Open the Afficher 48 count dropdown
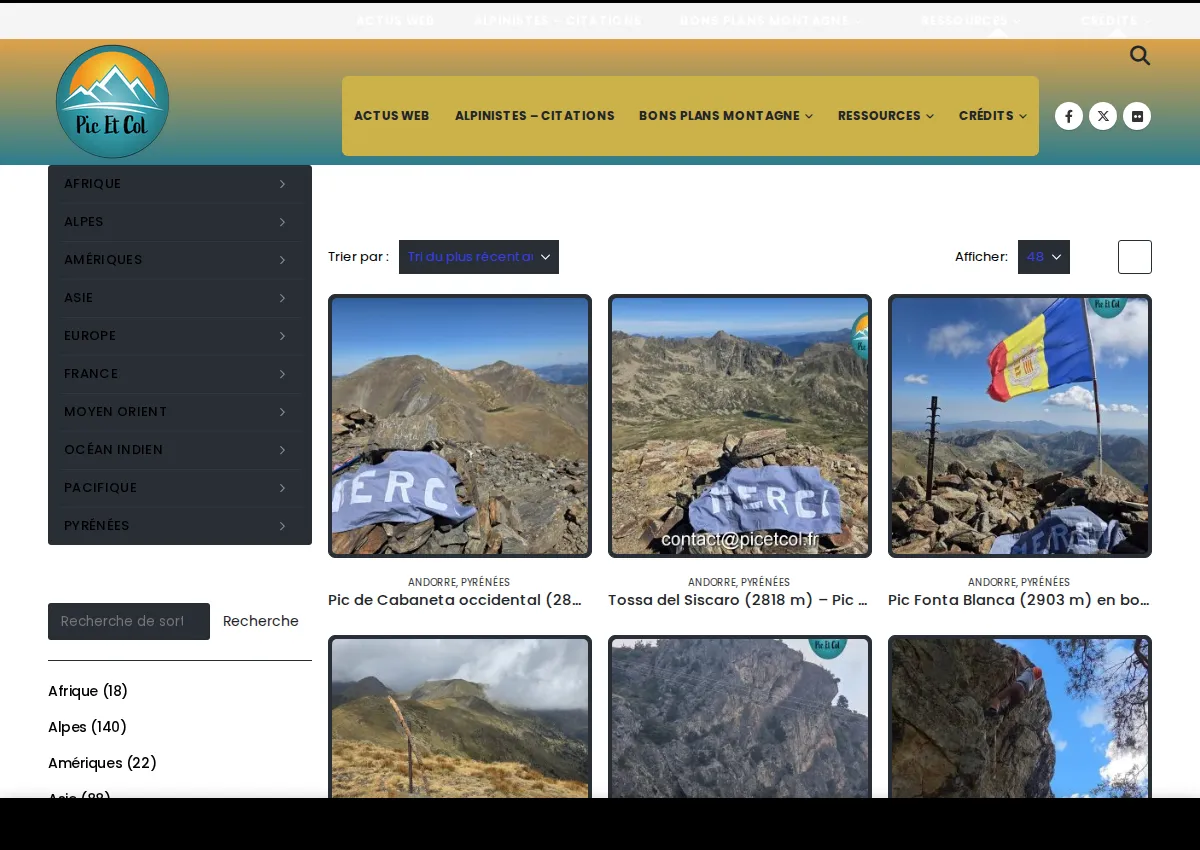 pyautogui.click(x=1044, y=257)
